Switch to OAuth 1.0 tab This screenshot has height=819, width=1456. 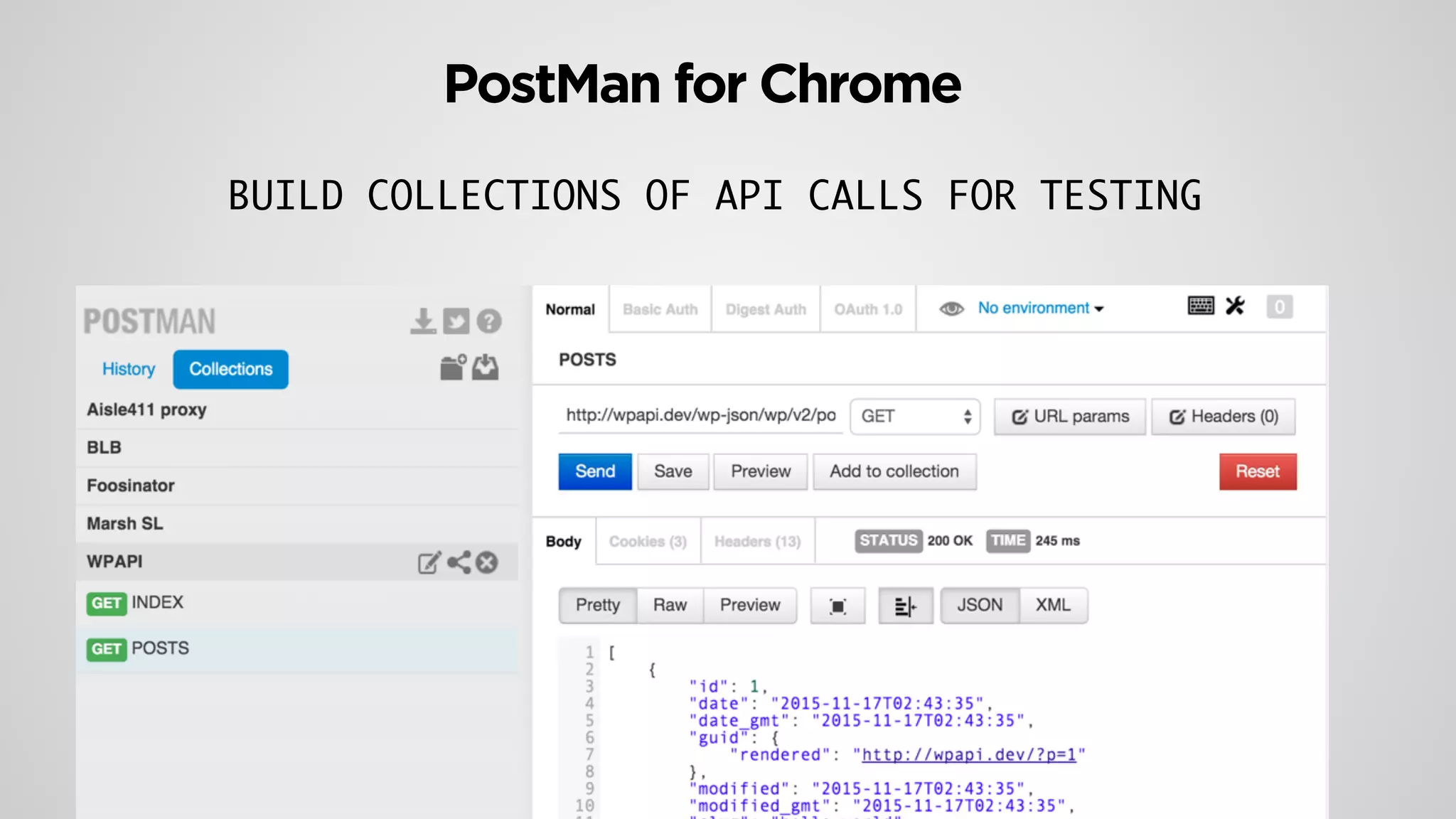(x=868, y=309)
